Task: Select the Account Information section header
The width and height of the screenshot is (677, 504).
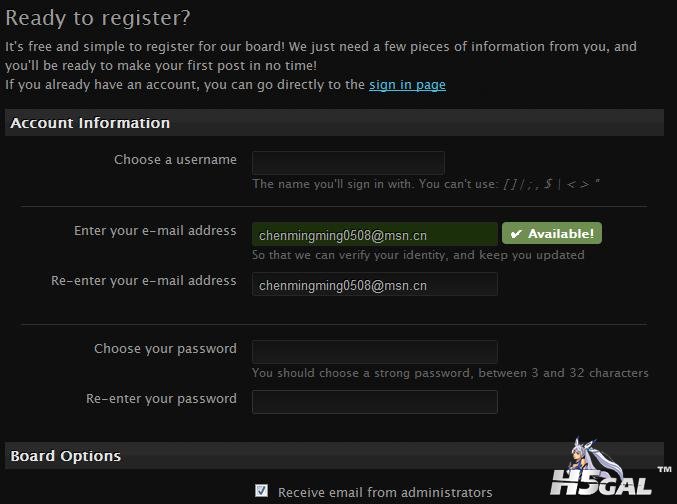Action: point(334,123)
